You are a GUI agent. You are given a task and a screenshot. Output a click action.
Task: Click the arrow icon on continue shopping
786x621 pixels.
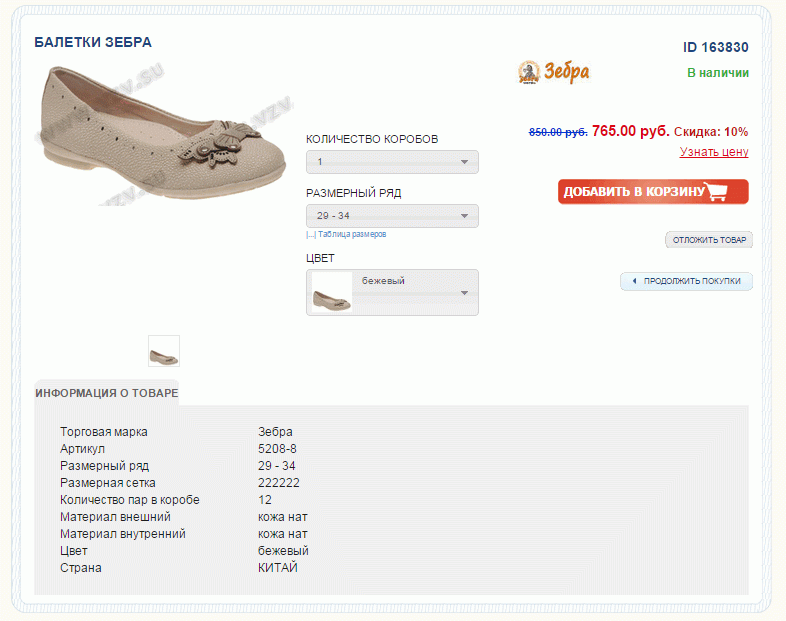(635, 281)
